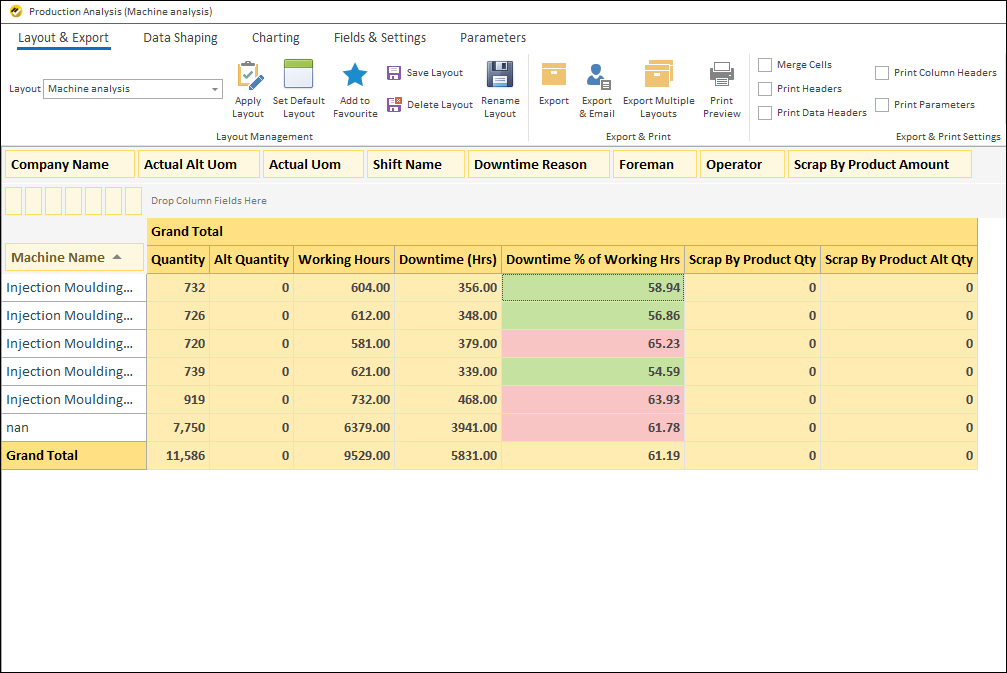Tick the Print Parameters checkbox

pyautogui.click(x=882, y=105)
